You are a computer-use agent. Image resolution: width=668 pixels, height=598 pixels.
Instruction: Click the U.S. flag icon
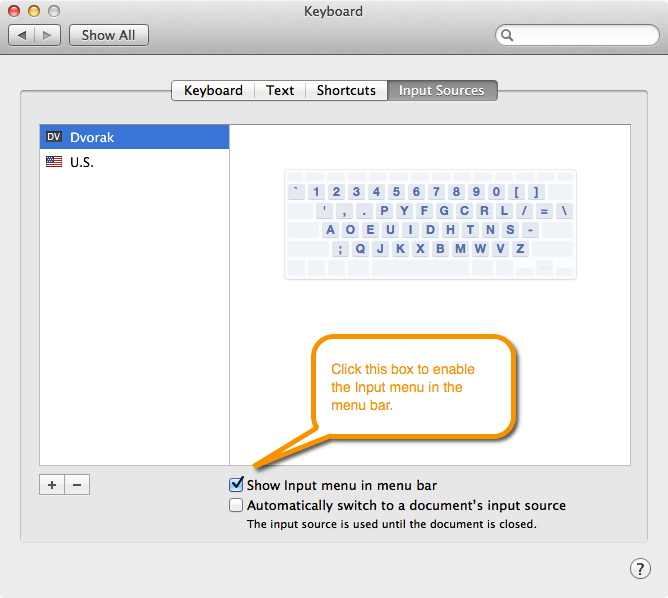point(54,162)
